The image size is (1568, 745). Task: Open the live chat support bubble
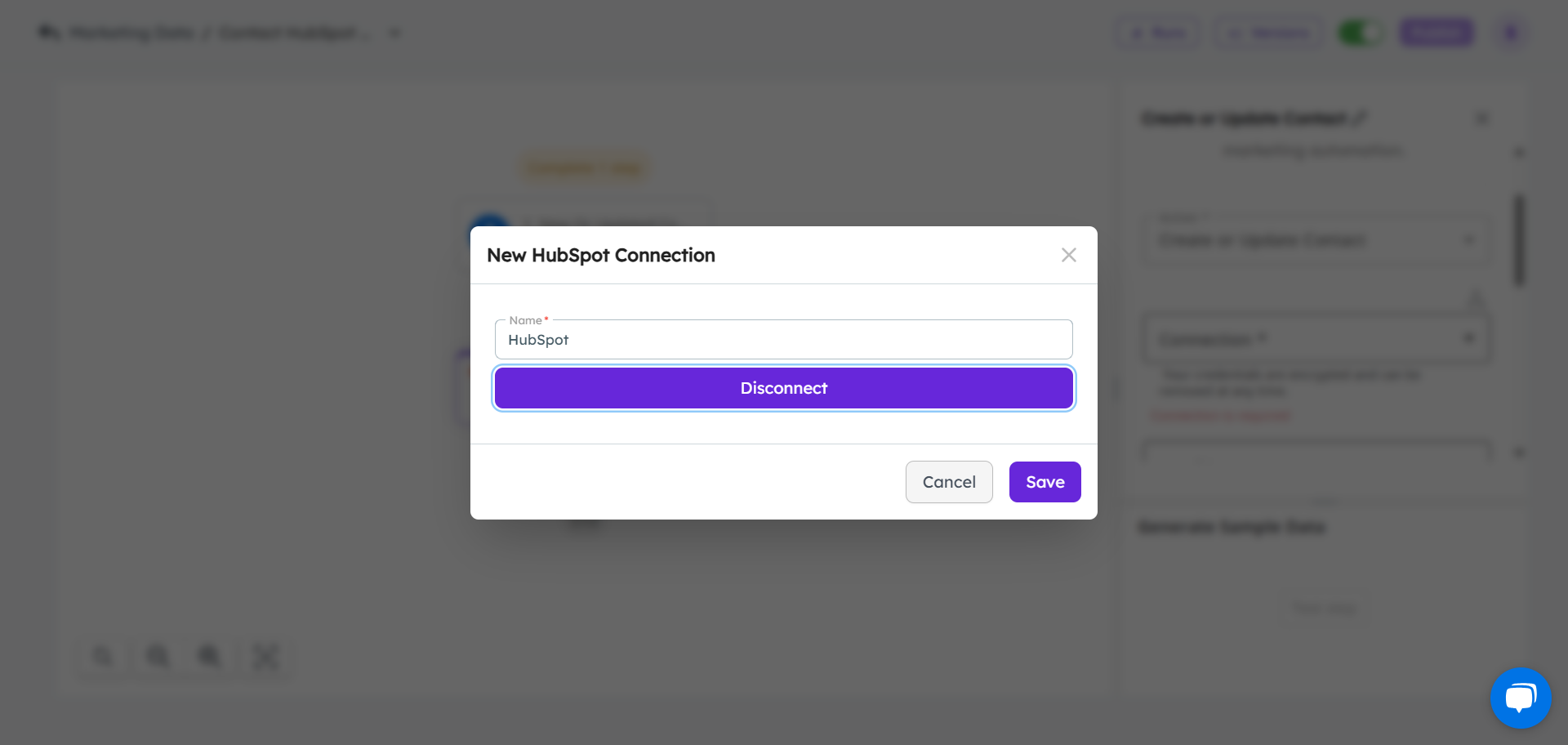(x=1521, y=698)
